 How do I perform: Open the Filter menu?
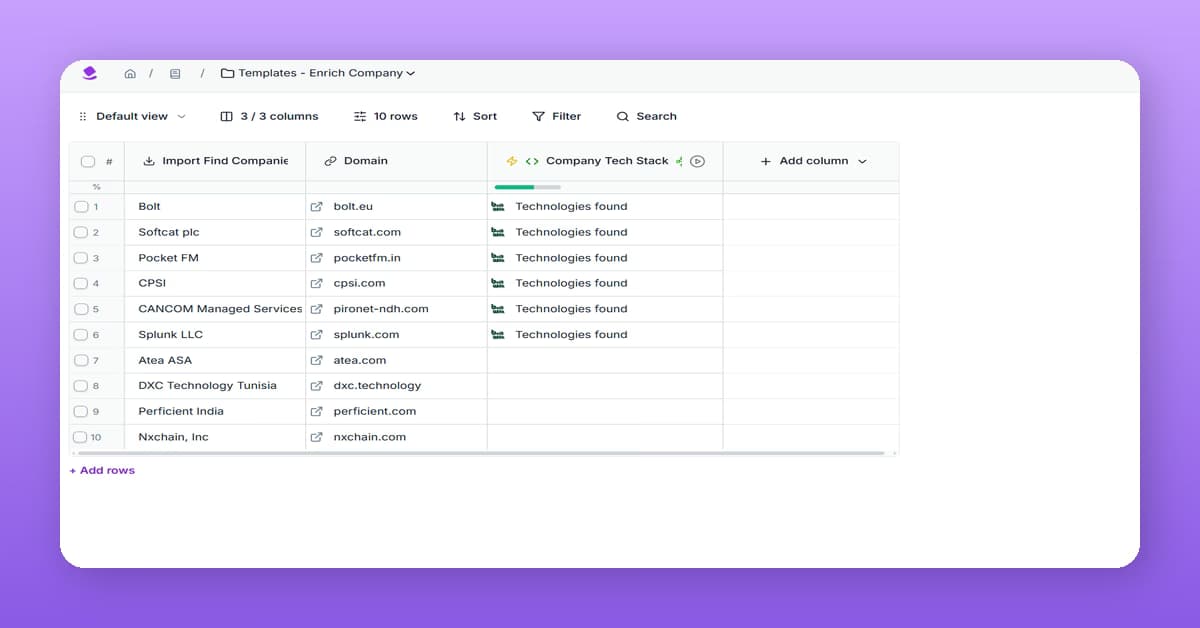pos(557,116)
